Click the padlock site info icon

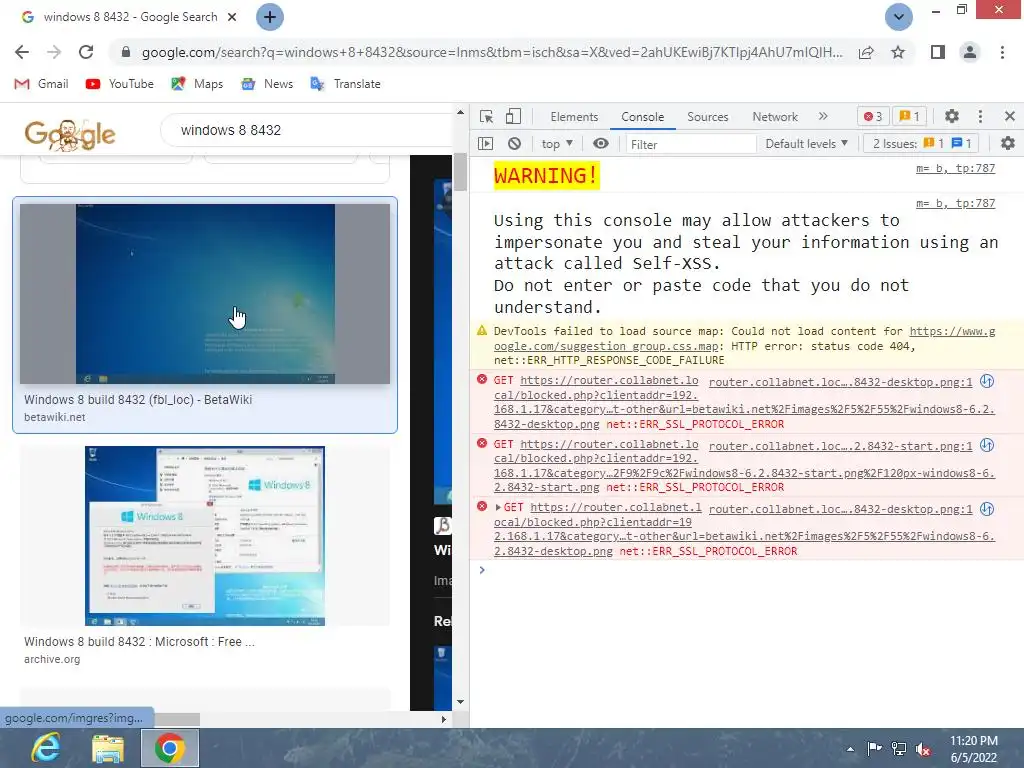(125, 52)
